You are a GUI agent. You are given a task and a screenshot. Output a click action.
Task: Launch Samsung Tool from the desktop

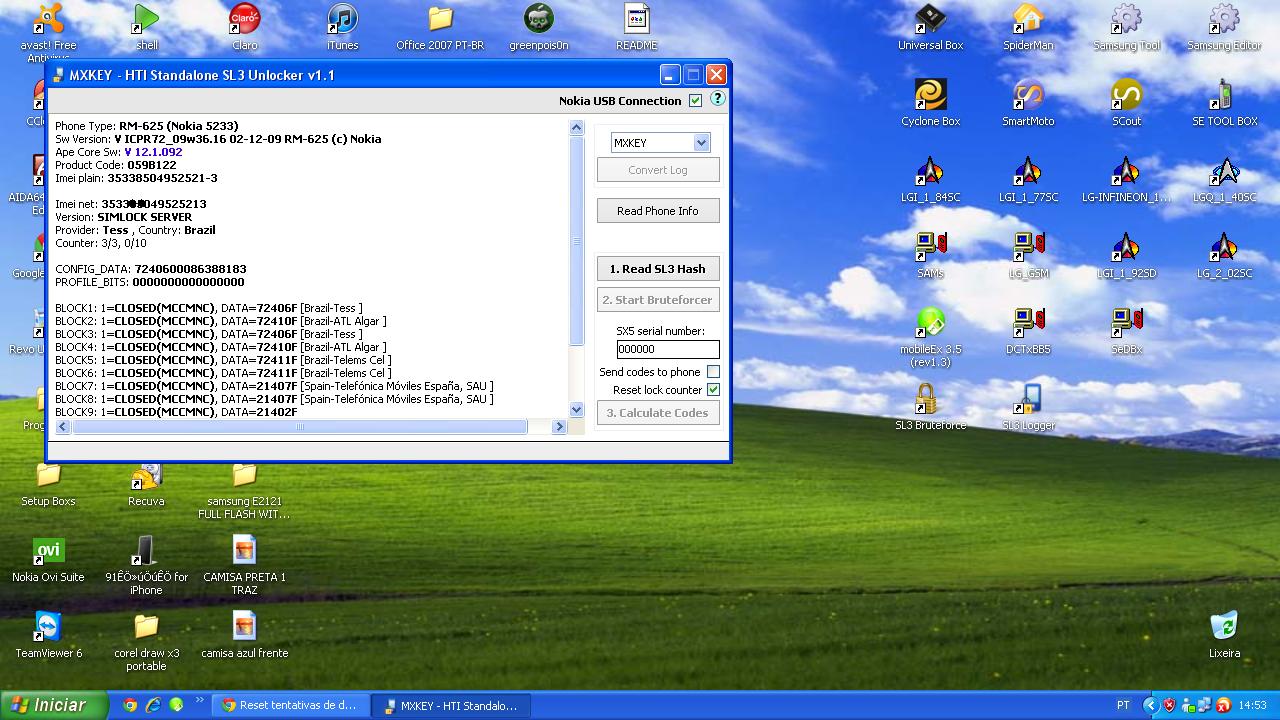(x=1126, y=27)
